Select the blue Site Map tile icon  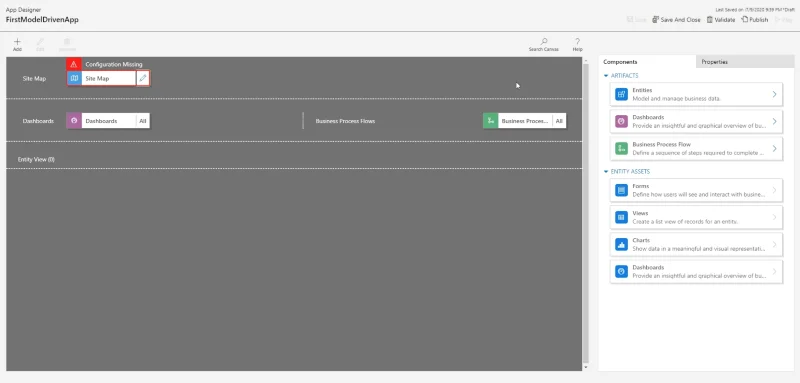[74, 79]
